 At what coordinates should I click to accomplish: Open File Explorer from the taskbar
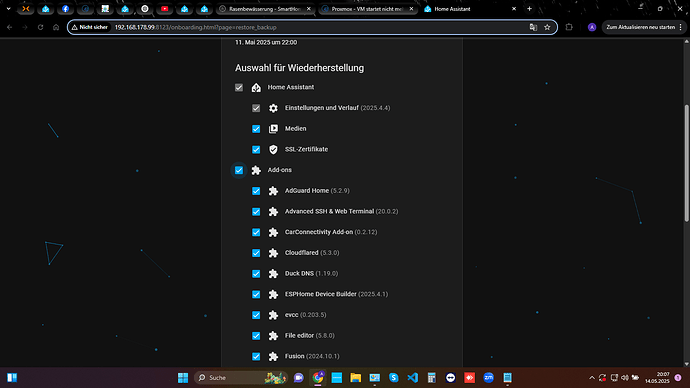[x=356, y=377]
